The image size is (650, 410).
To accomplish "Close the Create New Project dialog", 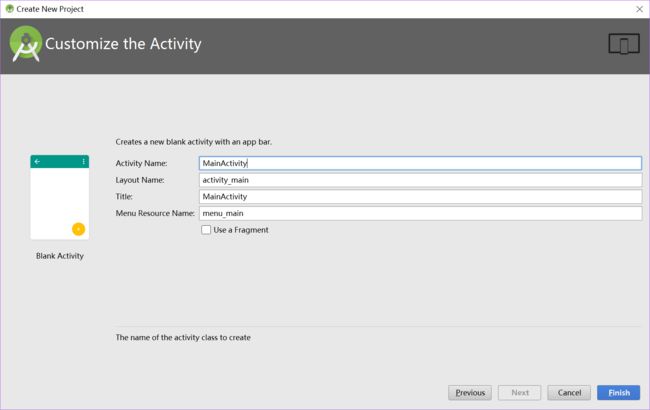I will [x=639, y=9].
